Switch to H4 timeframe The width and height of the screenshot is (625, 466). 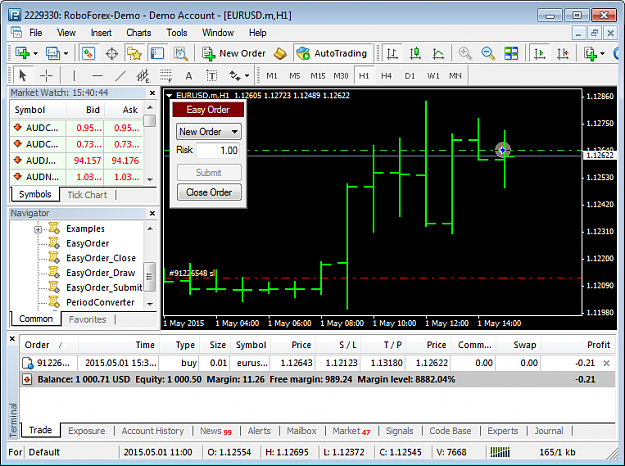386,76
